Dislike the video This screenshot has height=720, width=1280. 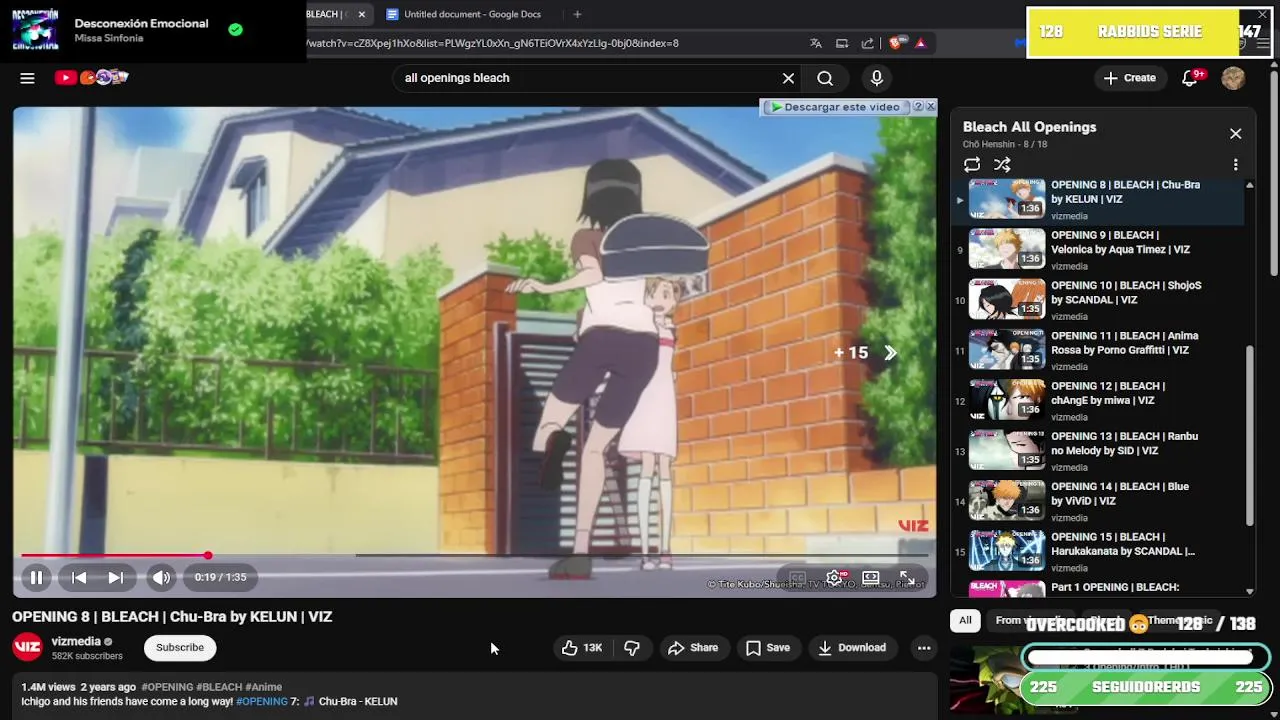pyautogui.click(x=632, y=648)
